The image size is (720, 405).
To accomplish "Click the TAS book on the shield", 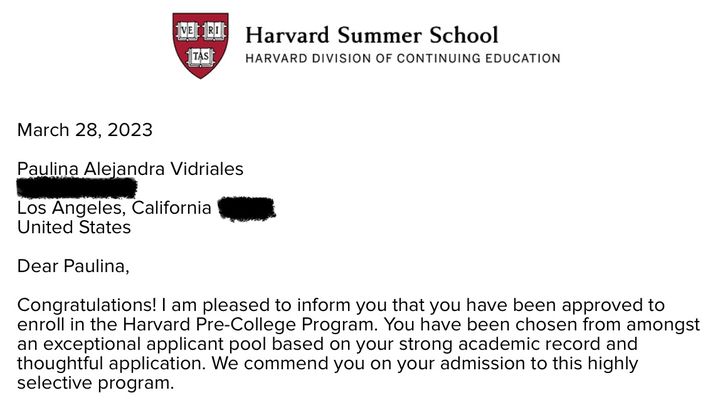I will [201, 56].
